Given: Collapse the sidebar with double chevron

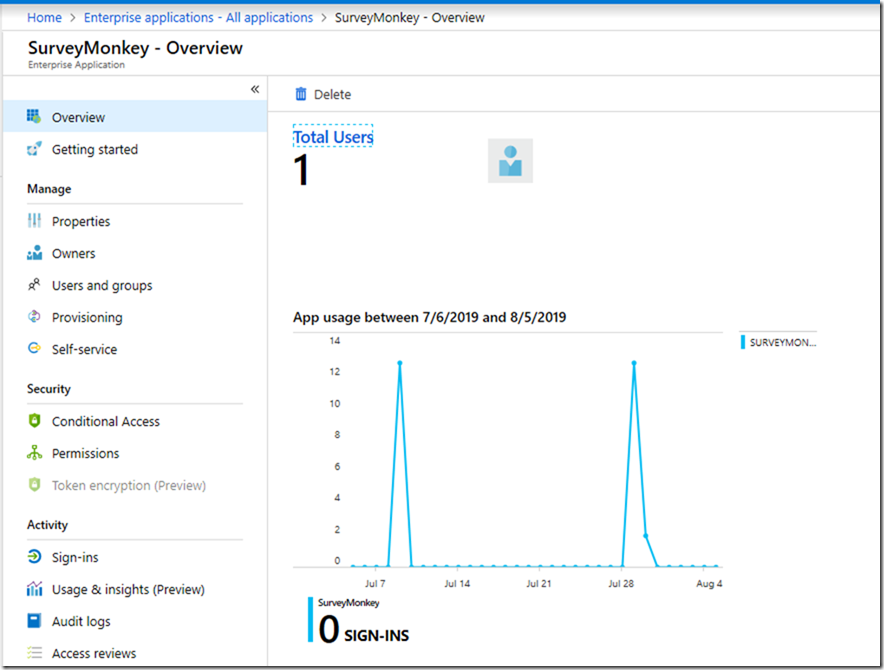Looking at the screenshot, I should click(x=255, y=89).
